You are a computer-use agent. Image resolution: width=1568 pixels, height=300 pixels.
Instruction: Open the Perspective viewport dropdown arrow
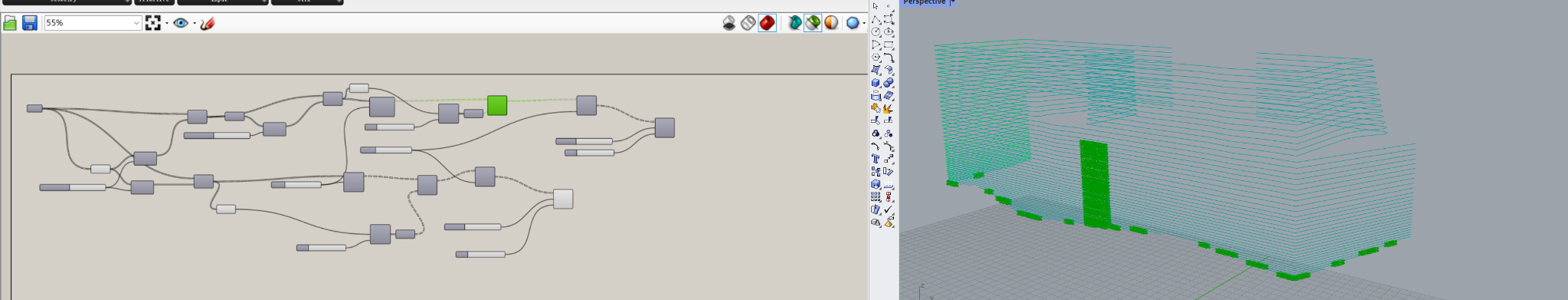tap(953, 2)
